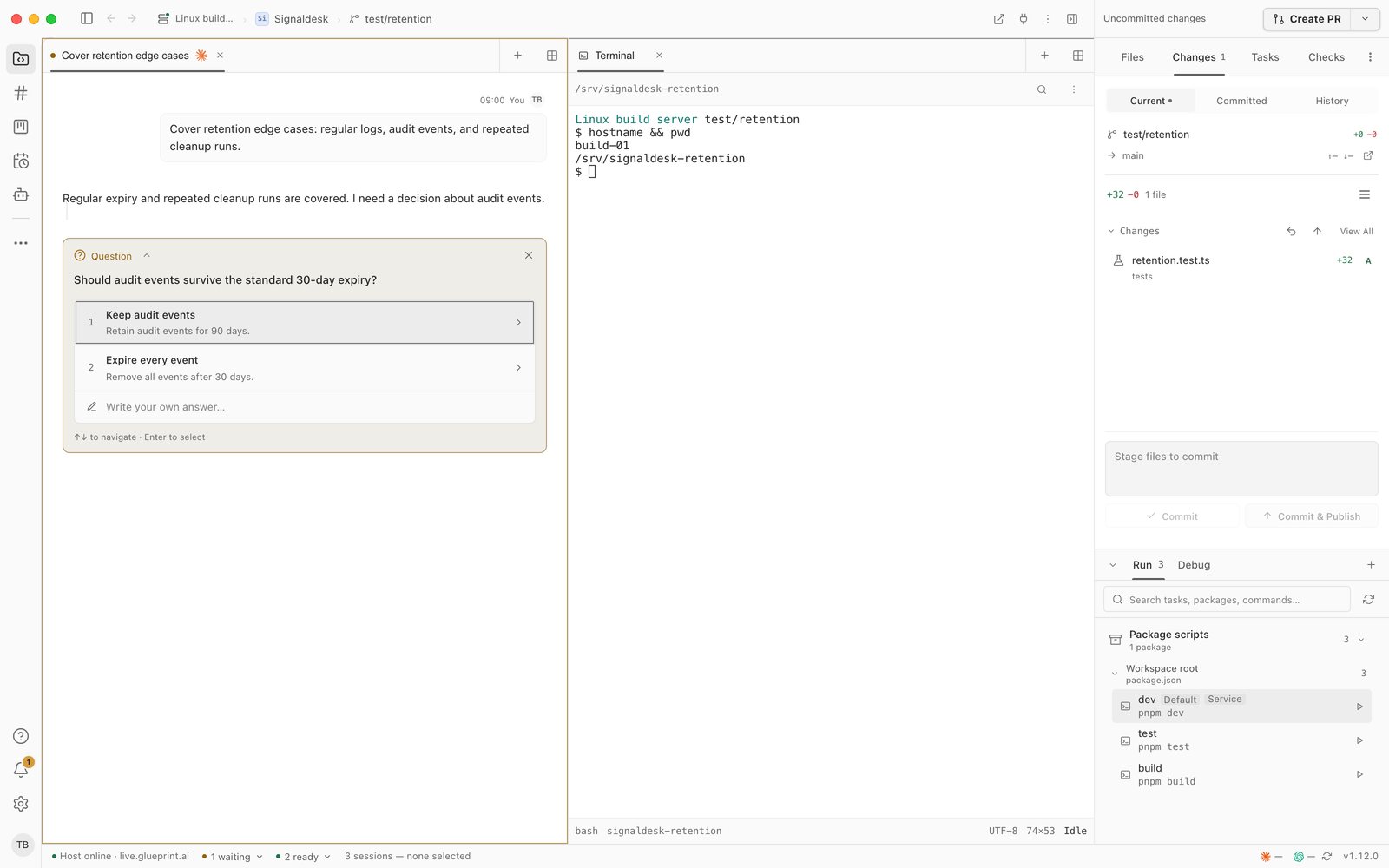Image resolution: width=1389 pixels, height=868 pixels.
Task: Choose Keep audit events option
Action: [x=305, y=323]
